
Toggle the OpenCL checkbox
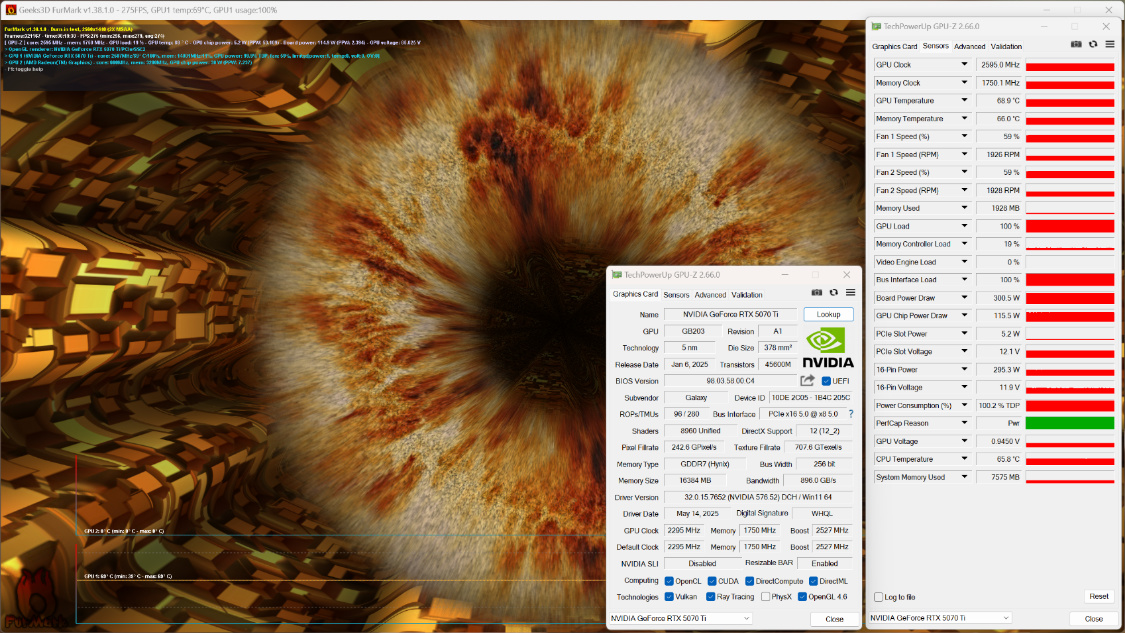(669, 581)
